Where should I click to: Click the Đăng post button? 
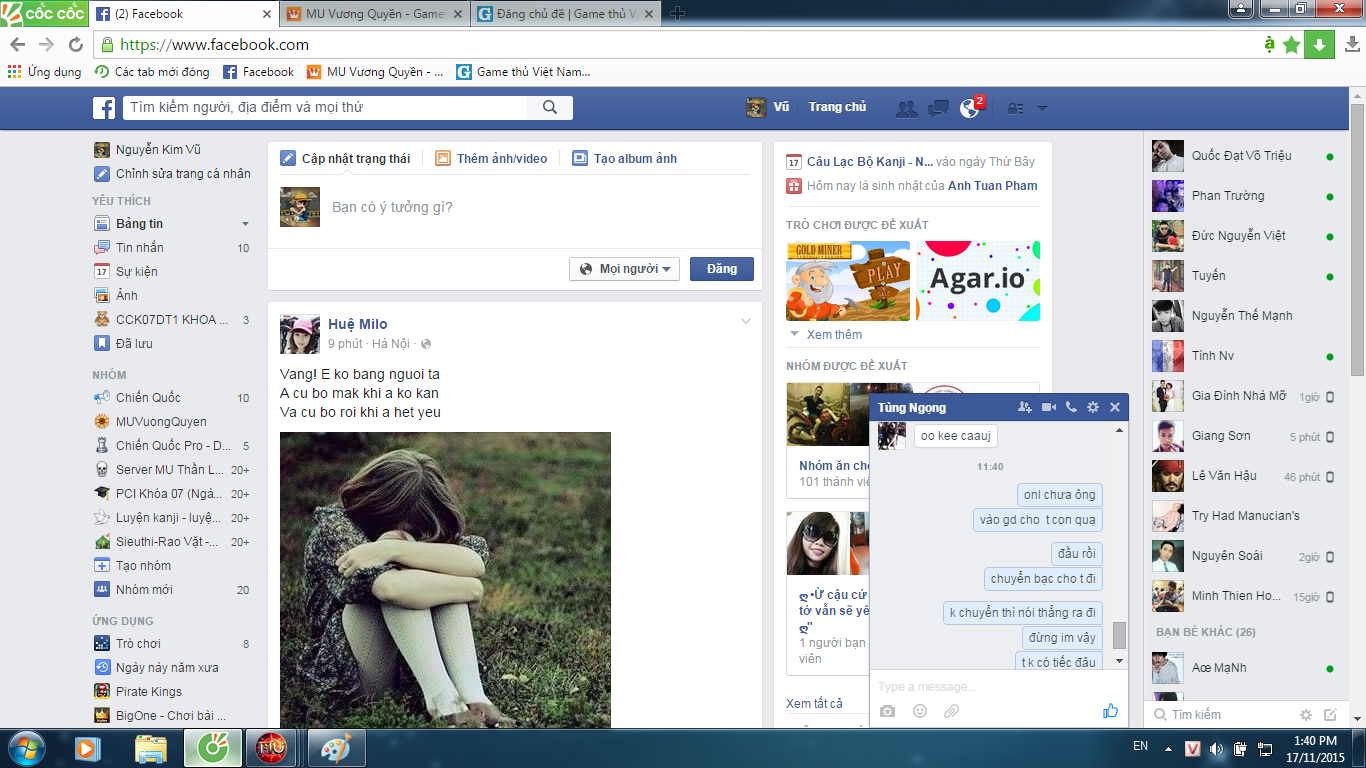[x=721, y=269]
